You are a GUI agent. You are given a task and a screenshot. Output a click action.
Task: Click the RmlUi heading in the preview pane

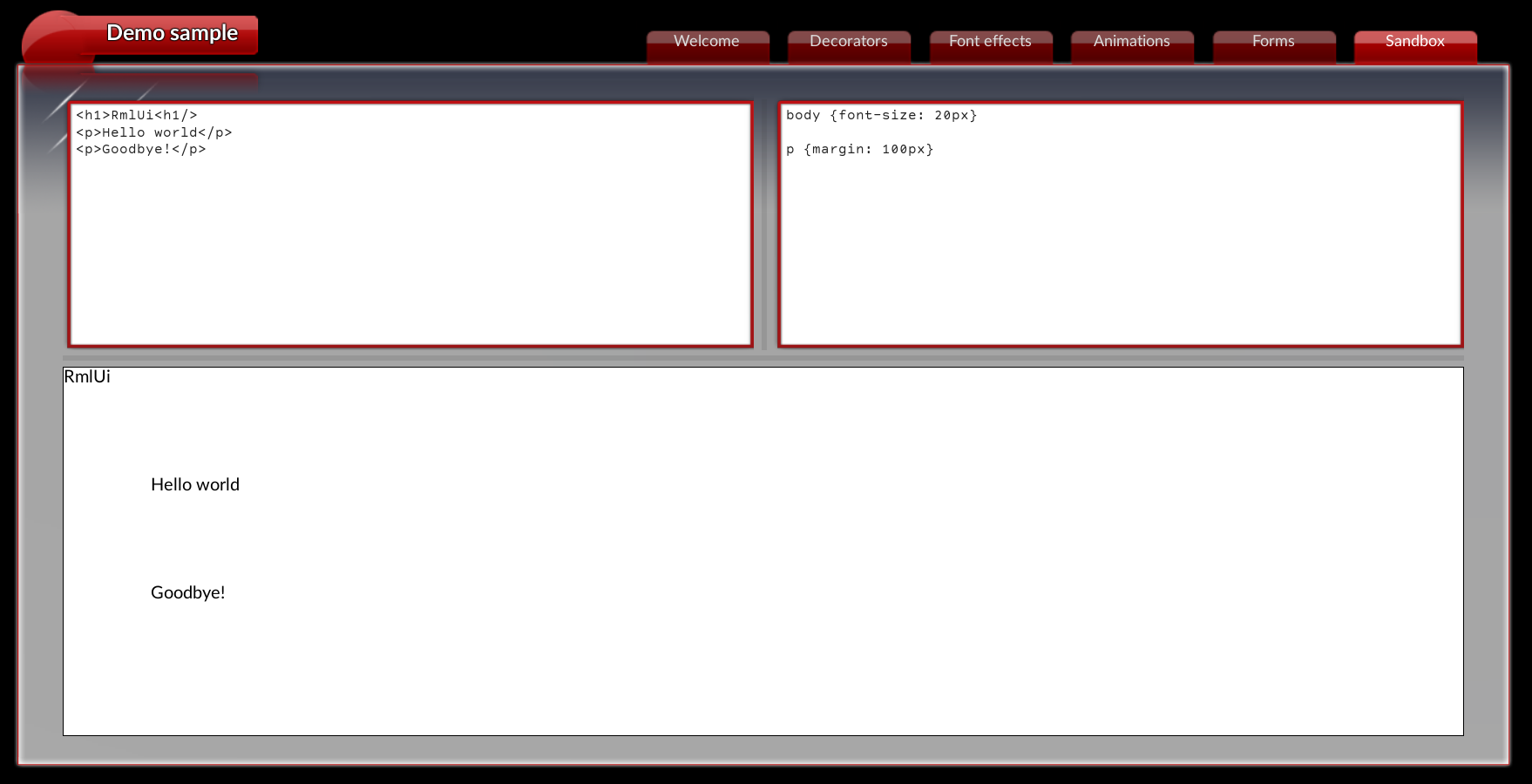pos(86,376)
